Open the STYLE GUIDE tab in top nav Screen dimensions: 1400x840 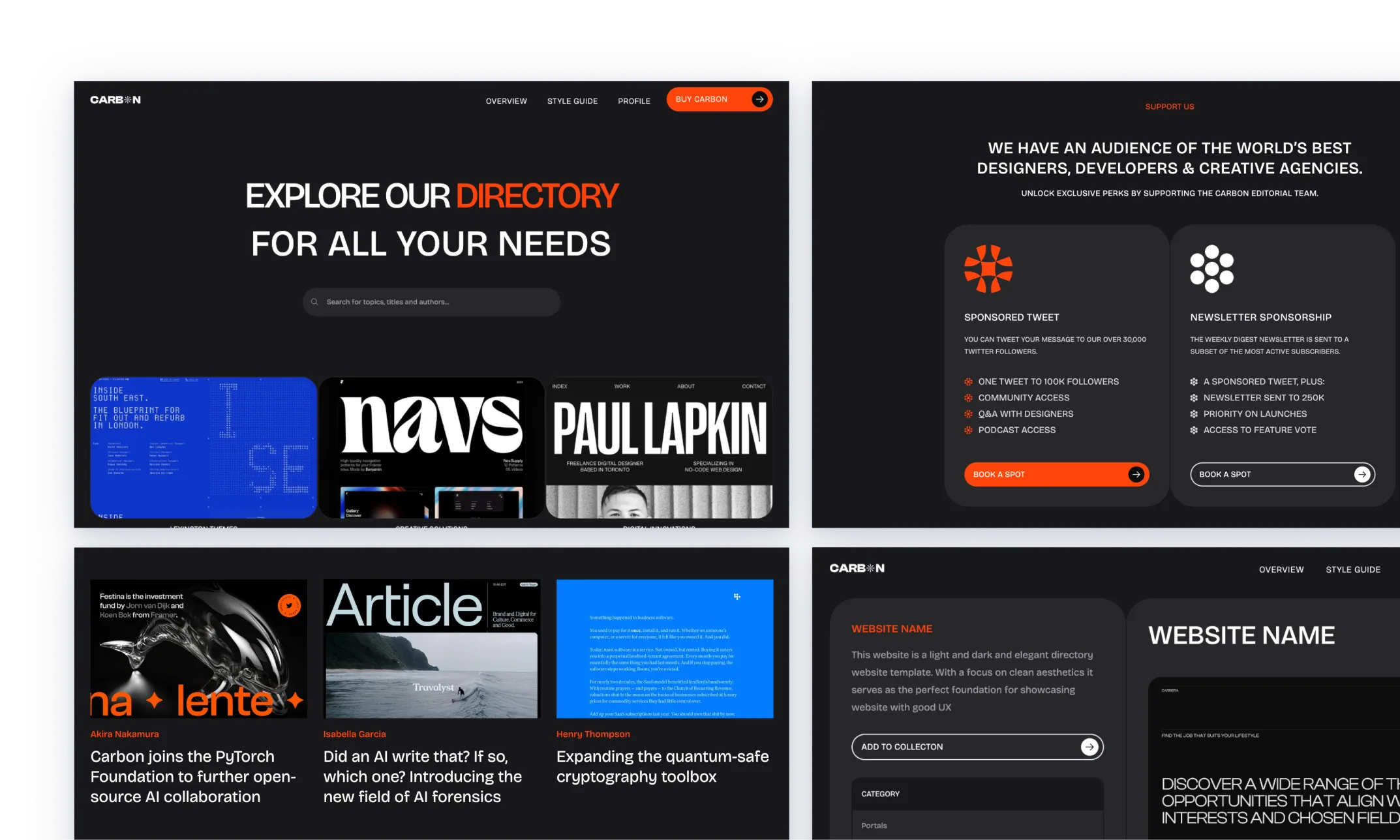572,99
